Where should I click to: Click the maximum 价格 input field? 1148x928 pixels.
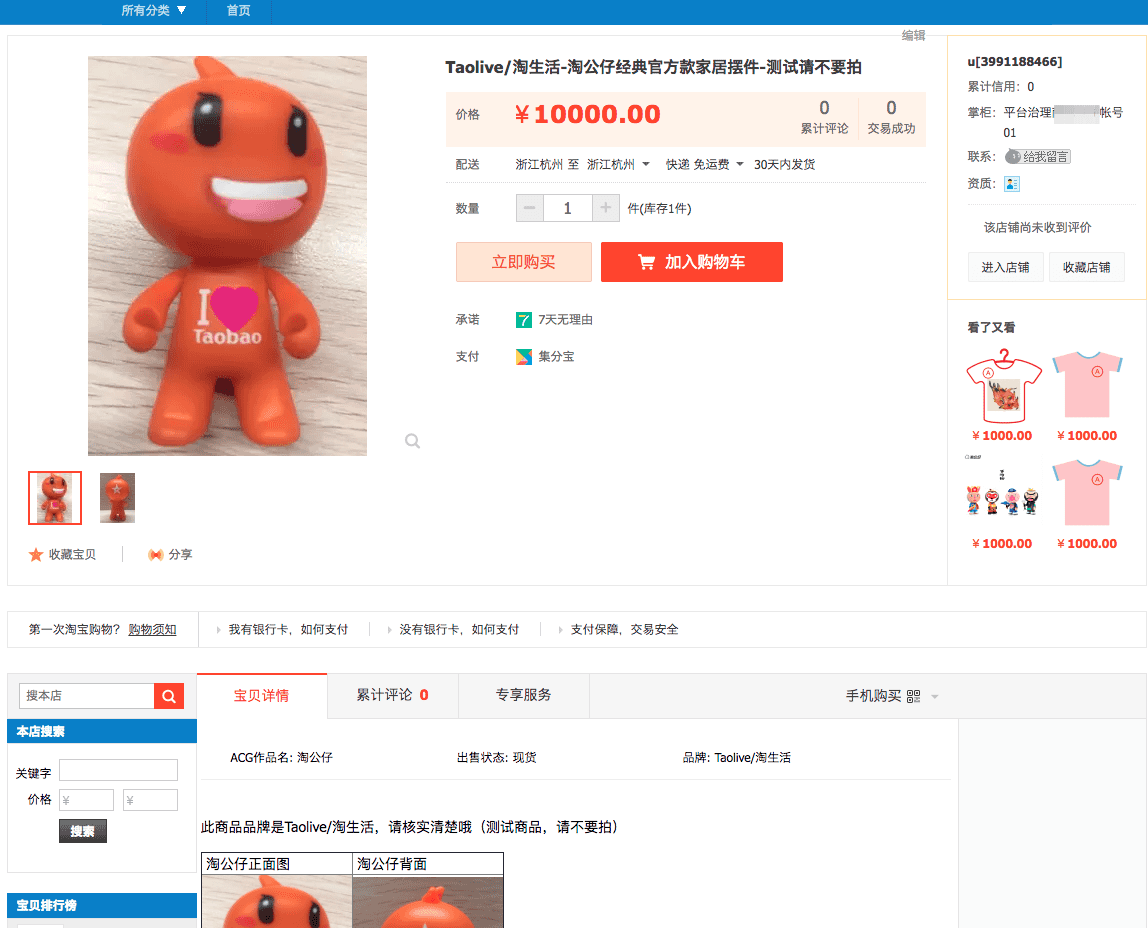[x=150, y=800]
